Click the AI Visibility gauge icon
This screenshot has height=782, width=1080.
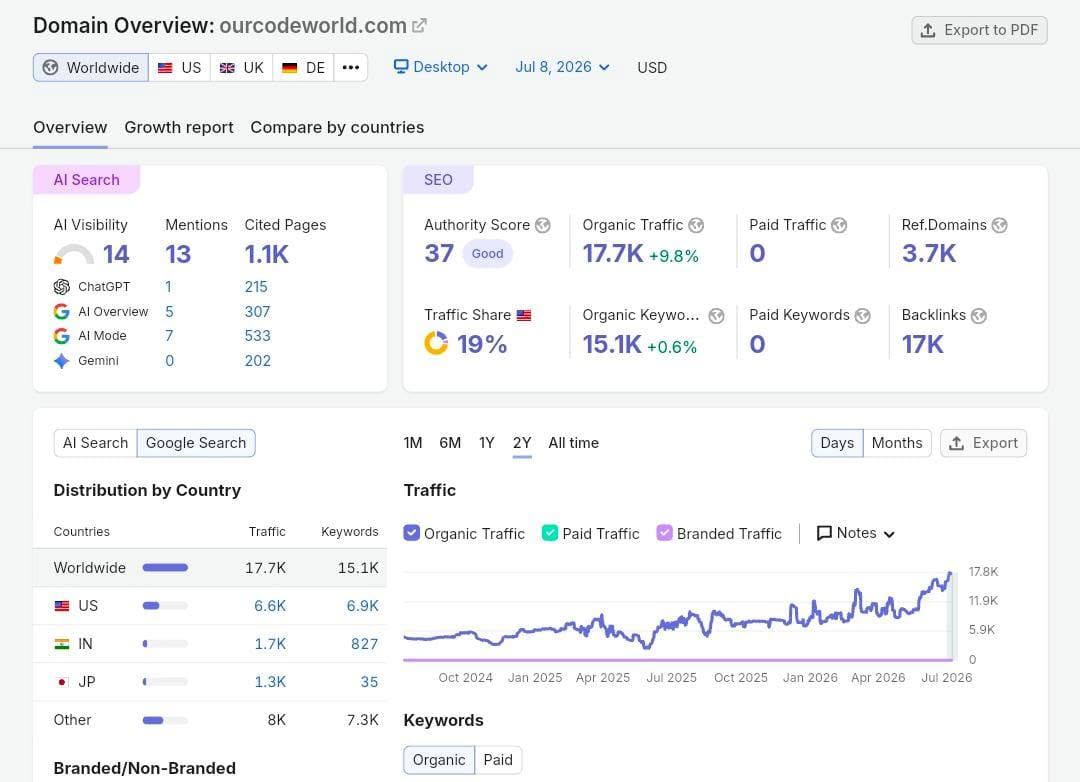pyautogui.click(x=74, y=254)
